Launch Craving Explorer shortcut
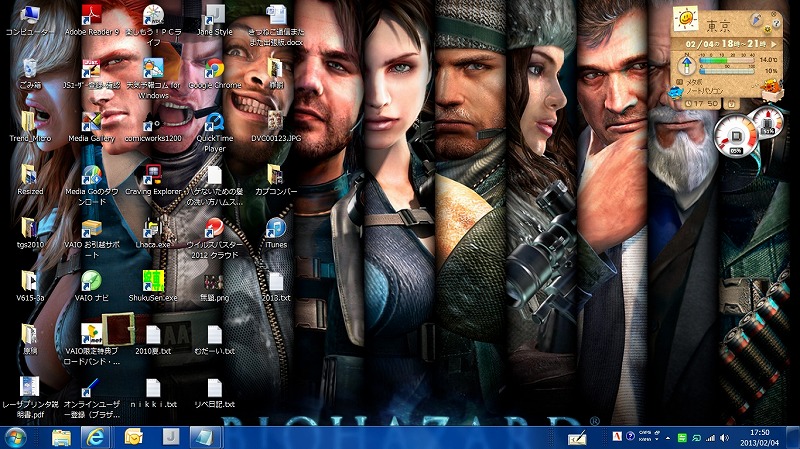Viewport: 800px width, 449px height. (153, 180)
